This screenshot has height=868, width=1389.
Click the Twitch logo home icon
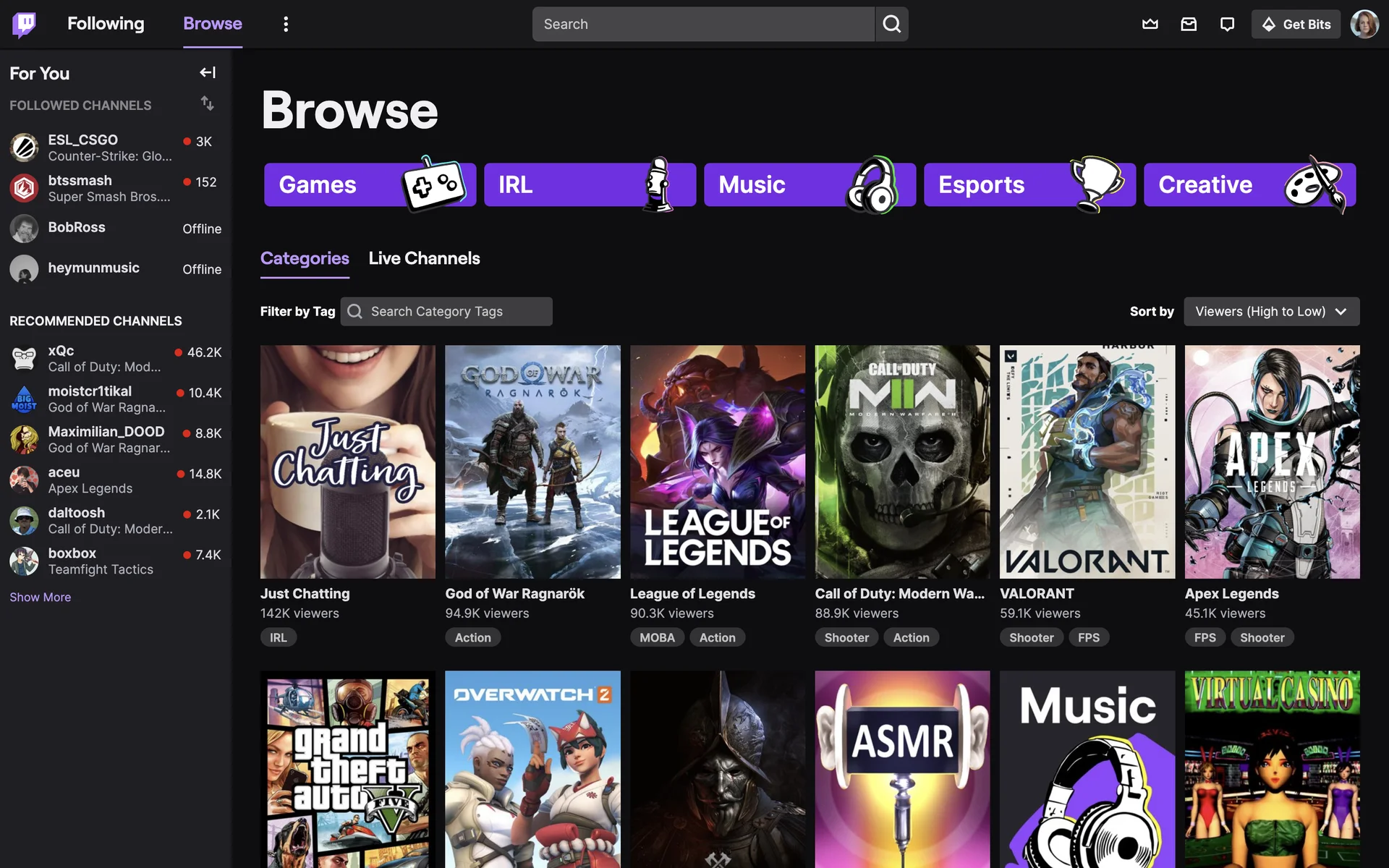(x=24, y=24)
